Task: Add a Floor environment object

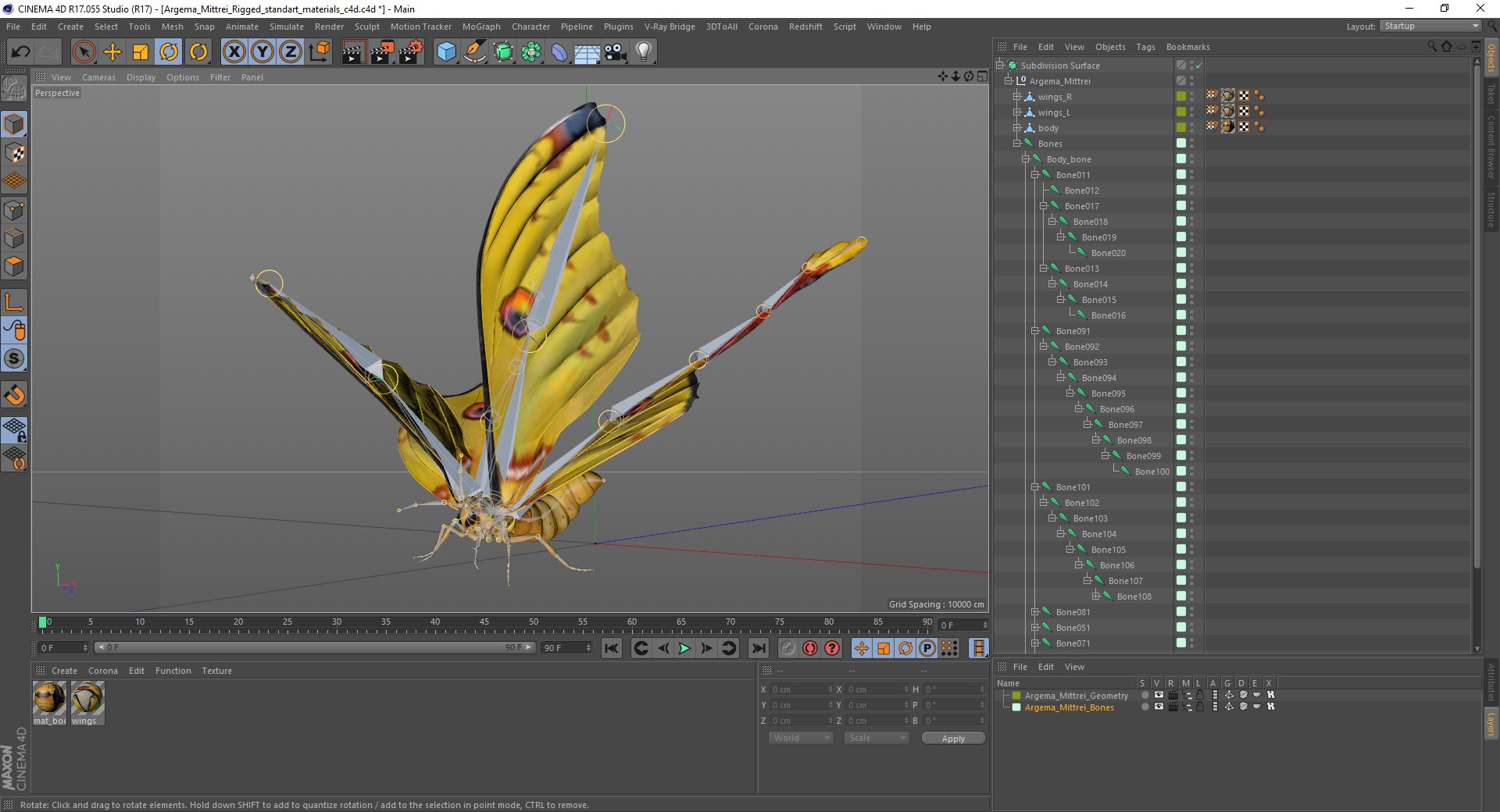Action: point(587,52)
